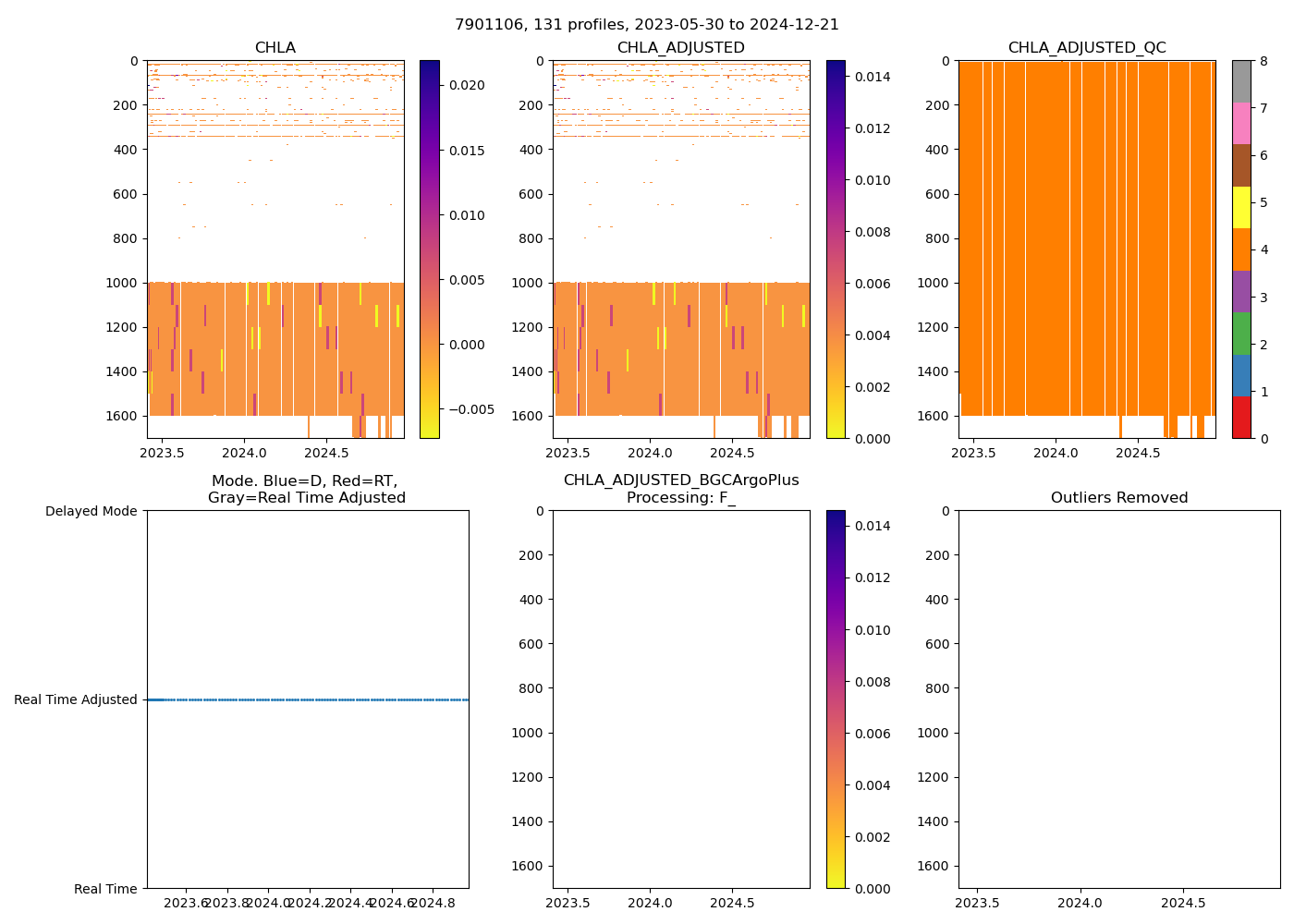This screenshot has width=1294, height=924.
Task: Select the CHLA_ADJUSTED plot title
Action: (681, 48)
